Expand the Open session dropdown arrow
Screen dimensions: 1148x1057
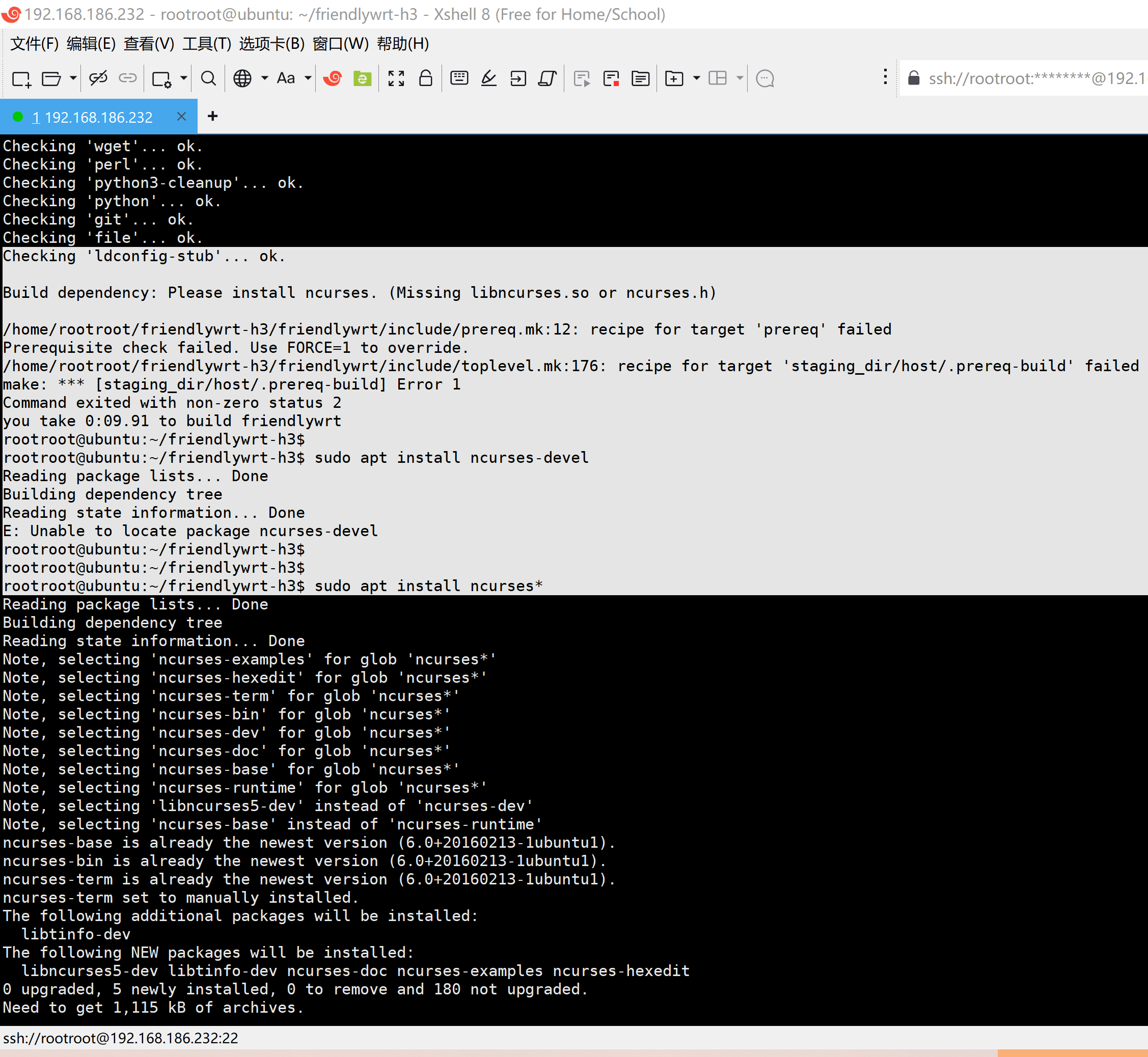73,78
